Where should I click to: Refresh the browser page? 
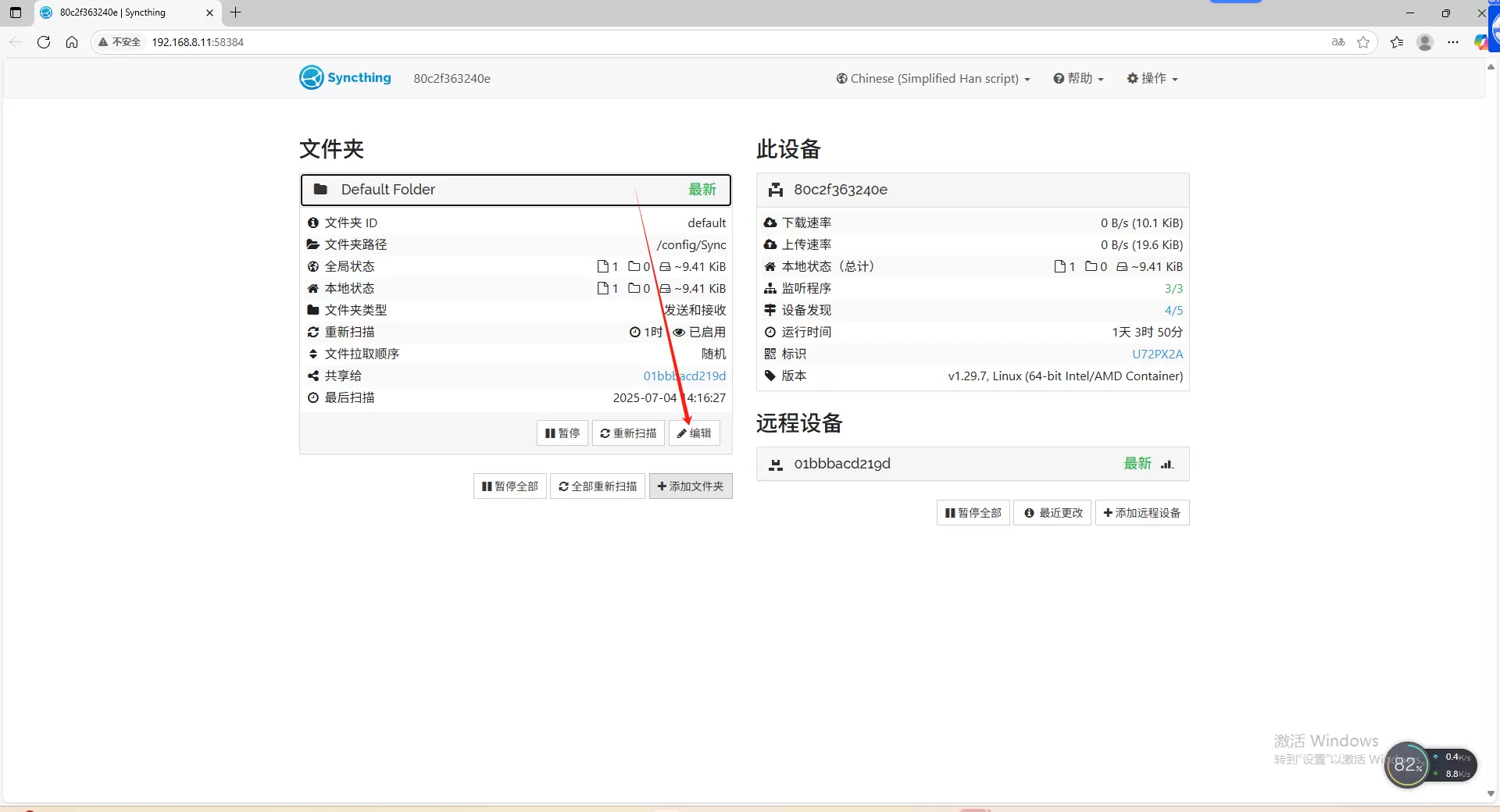[44, 42]
